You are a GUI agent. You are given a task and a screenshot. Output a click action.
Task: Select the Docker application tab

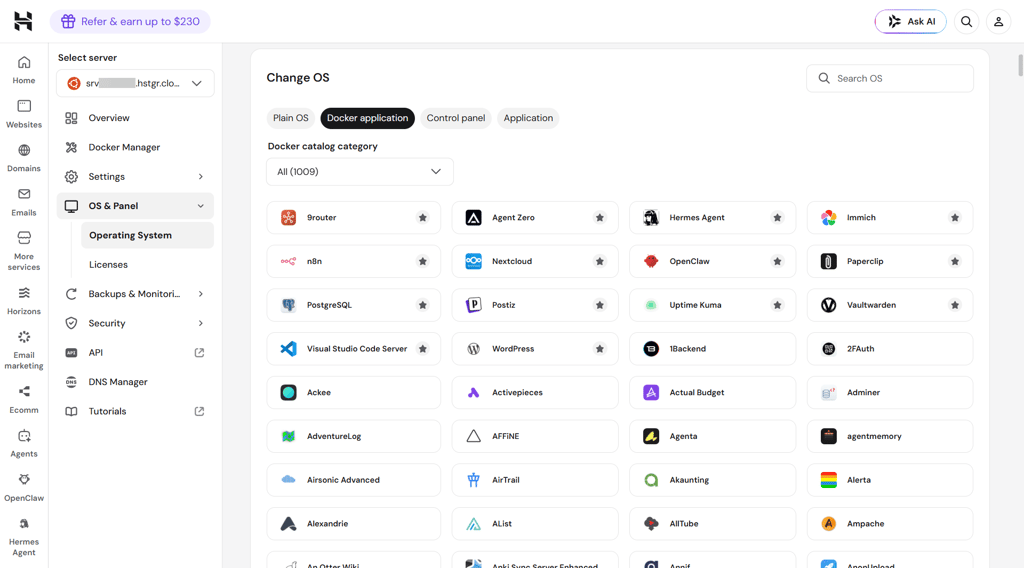pyautogui.click(x=368, y=118)
